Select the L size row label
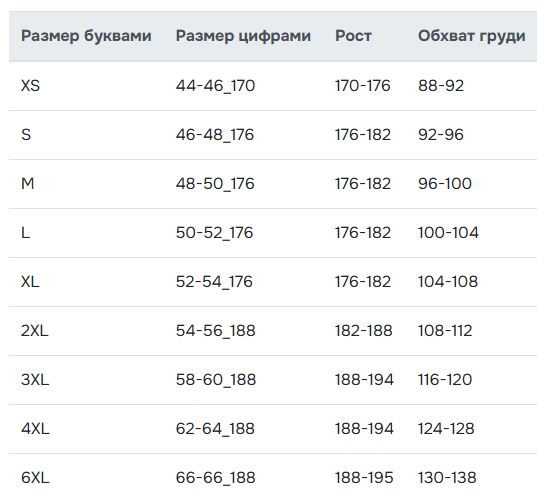The width and height of the screenshot is (537, 502). 25,233
